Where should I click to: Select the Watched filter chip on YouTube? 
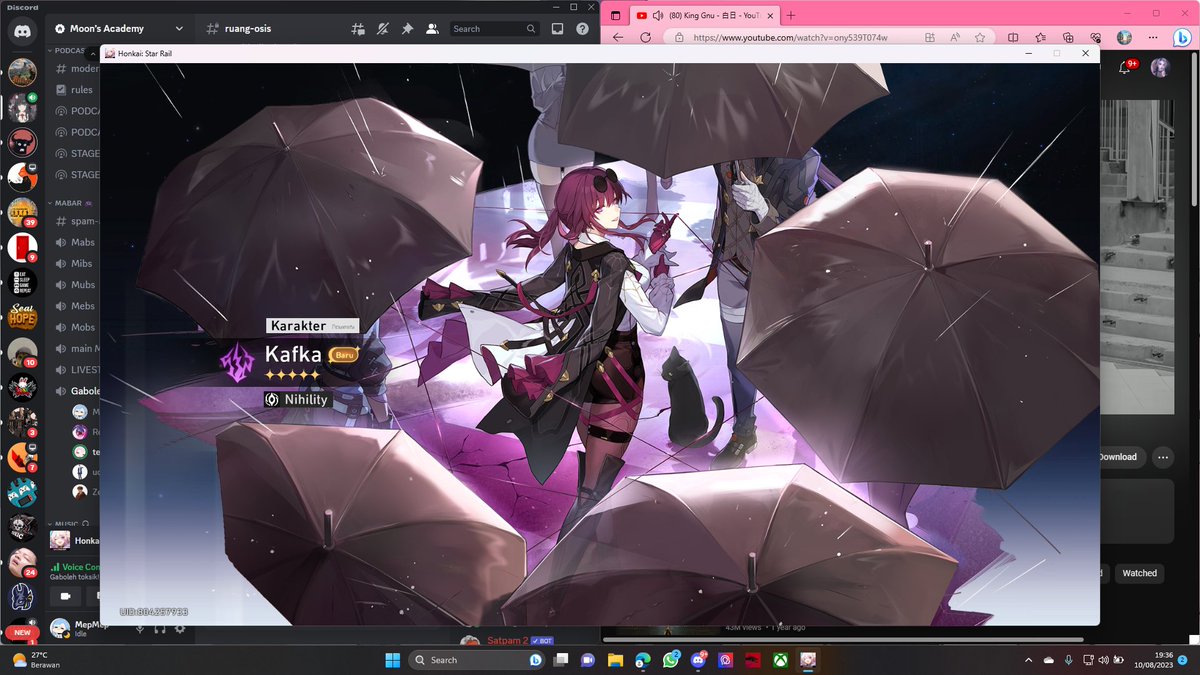point(1139,573)
